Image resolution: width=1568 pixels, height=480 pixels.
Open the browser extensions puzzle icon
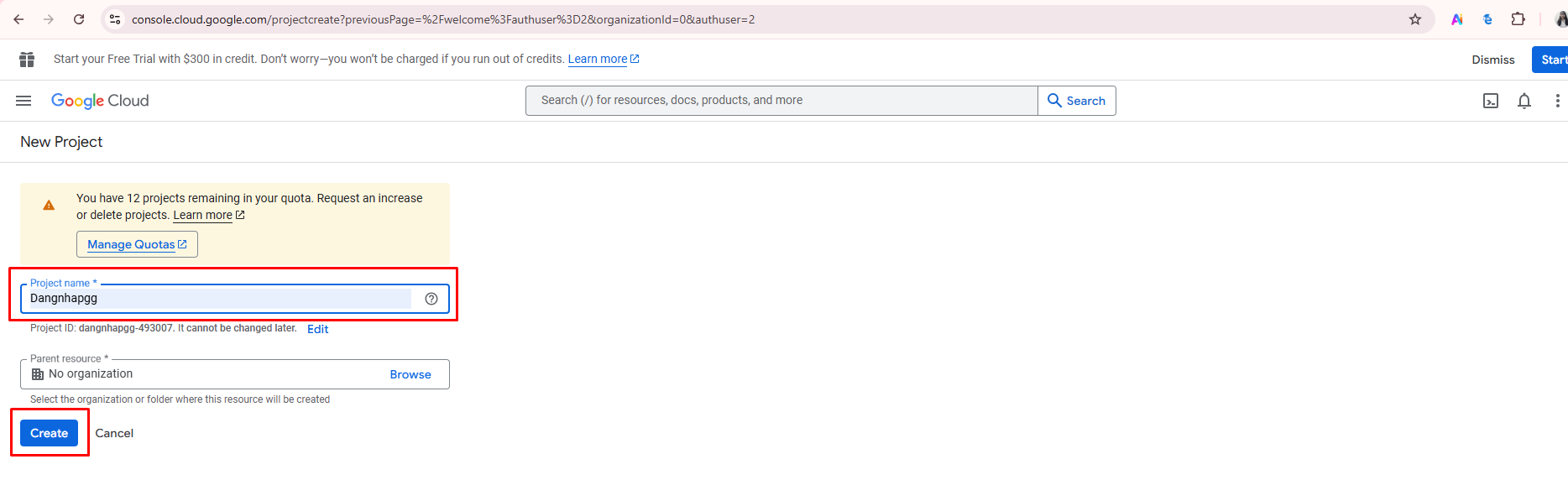[1518, 19]
